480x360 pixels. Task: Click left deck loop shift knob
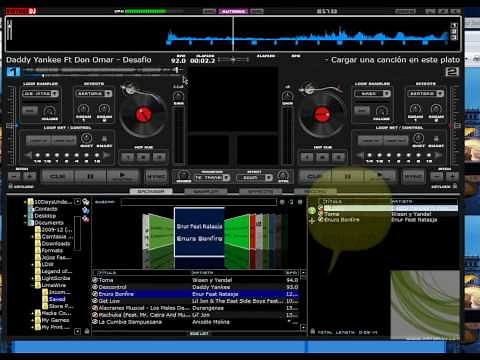click(x=86, y=138)
